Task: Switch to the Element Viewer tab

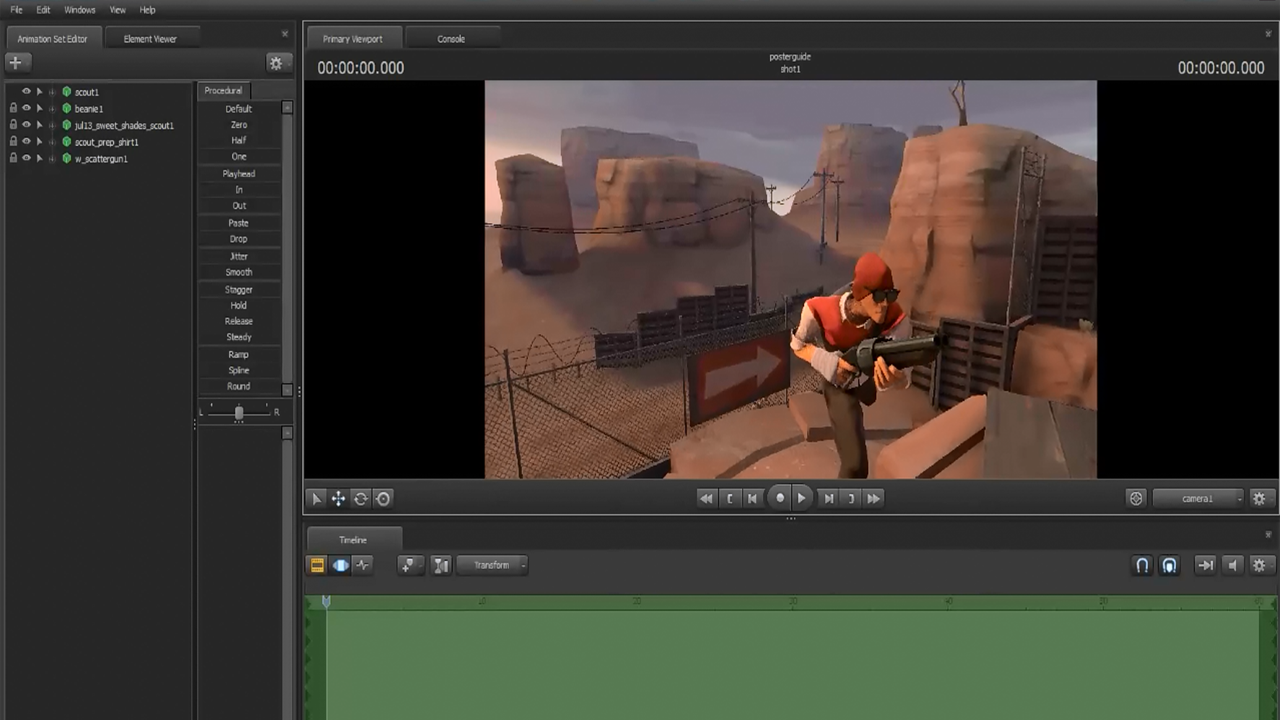Action: (150, 39)
